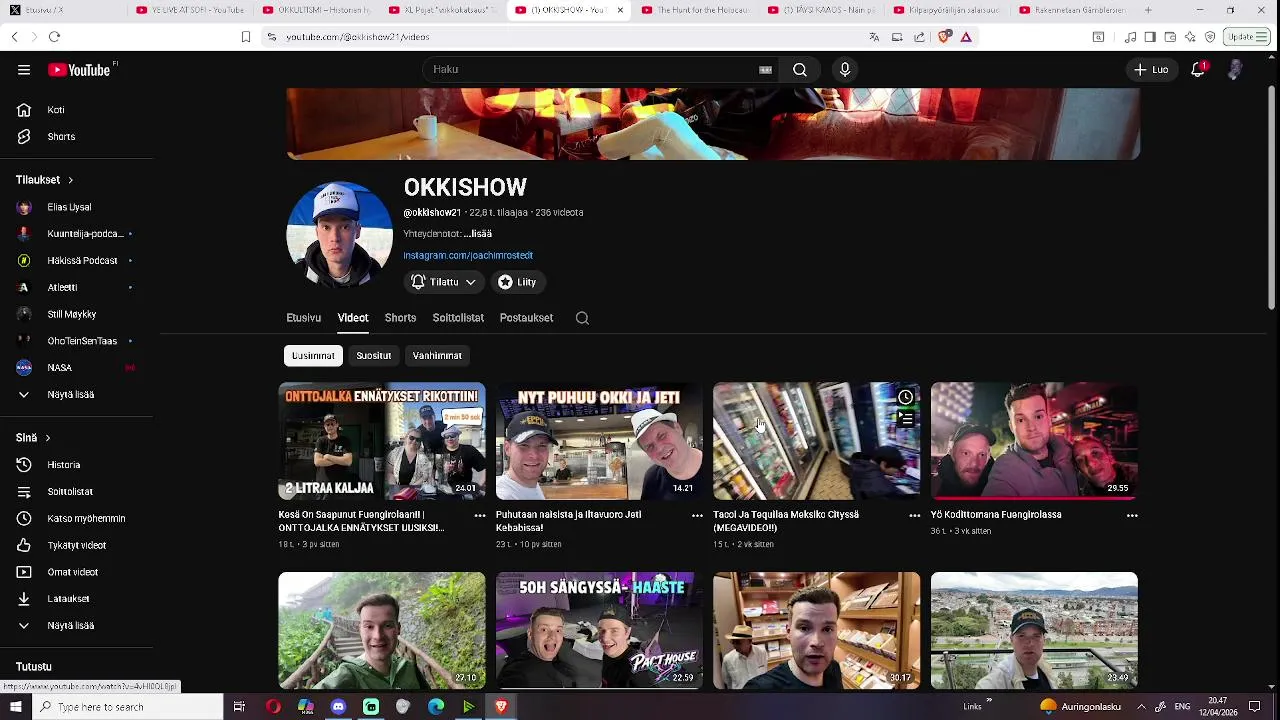This screenshot has width=1280, height=720.
Task: Switch to Postaukset channel tab
Action: (x=526, y=318)
